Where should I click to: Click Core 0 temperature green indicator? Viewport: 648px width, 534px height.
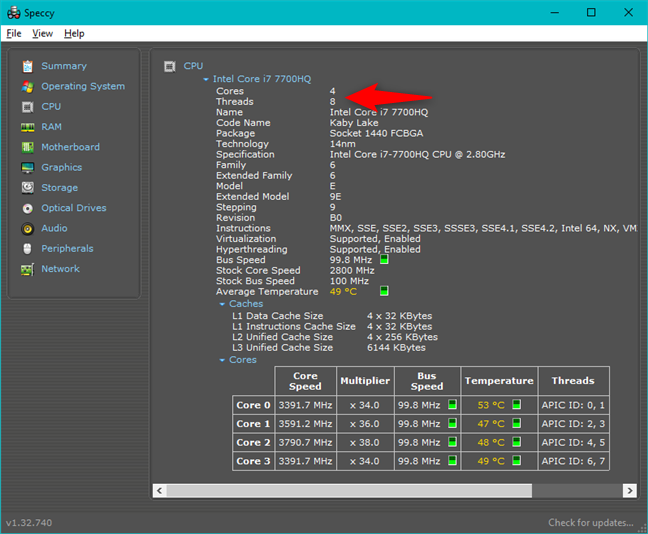point(516,405)
